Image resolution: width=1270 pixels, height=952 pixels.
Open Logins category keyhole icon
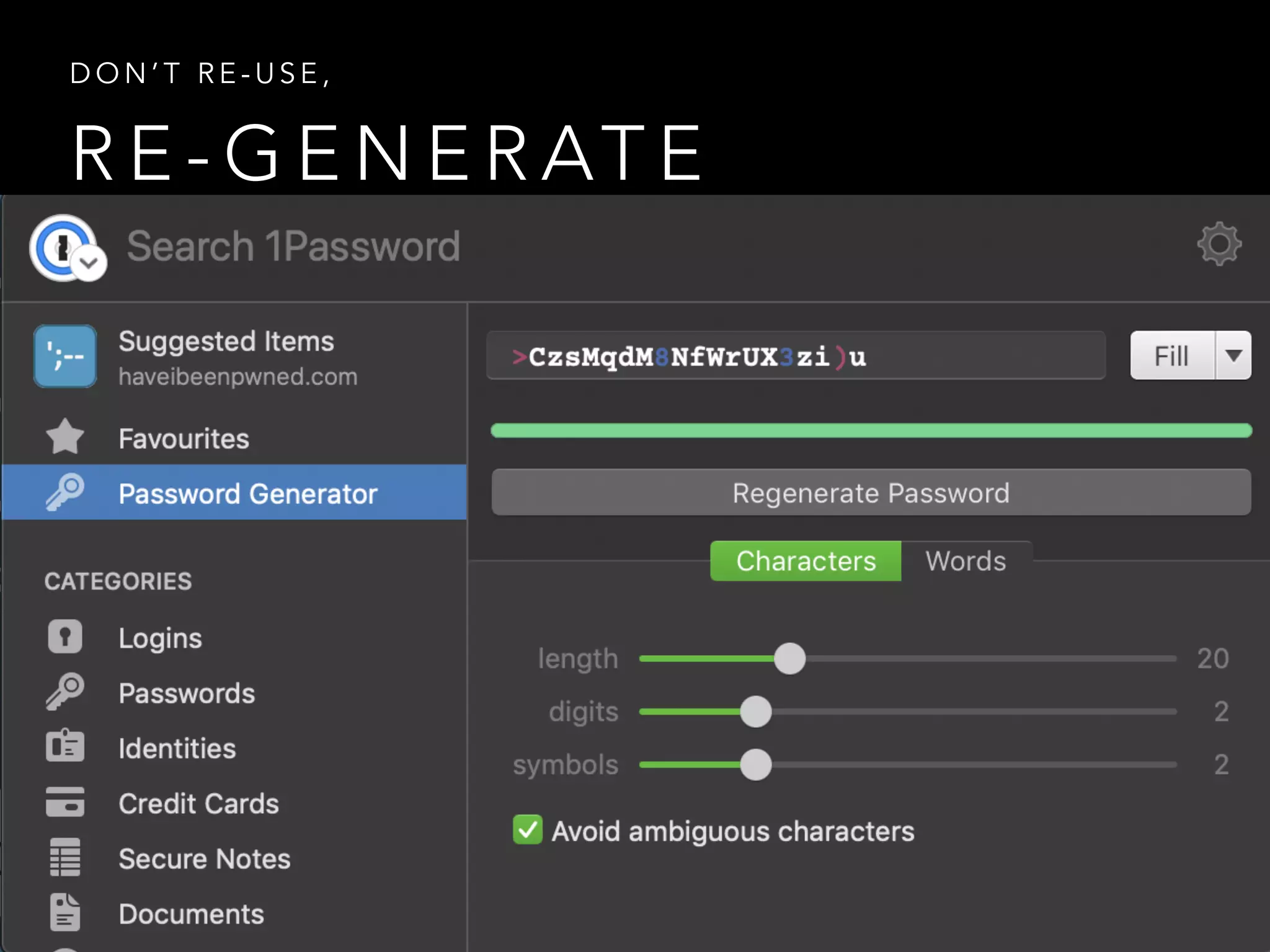click(x=65, y=637)
